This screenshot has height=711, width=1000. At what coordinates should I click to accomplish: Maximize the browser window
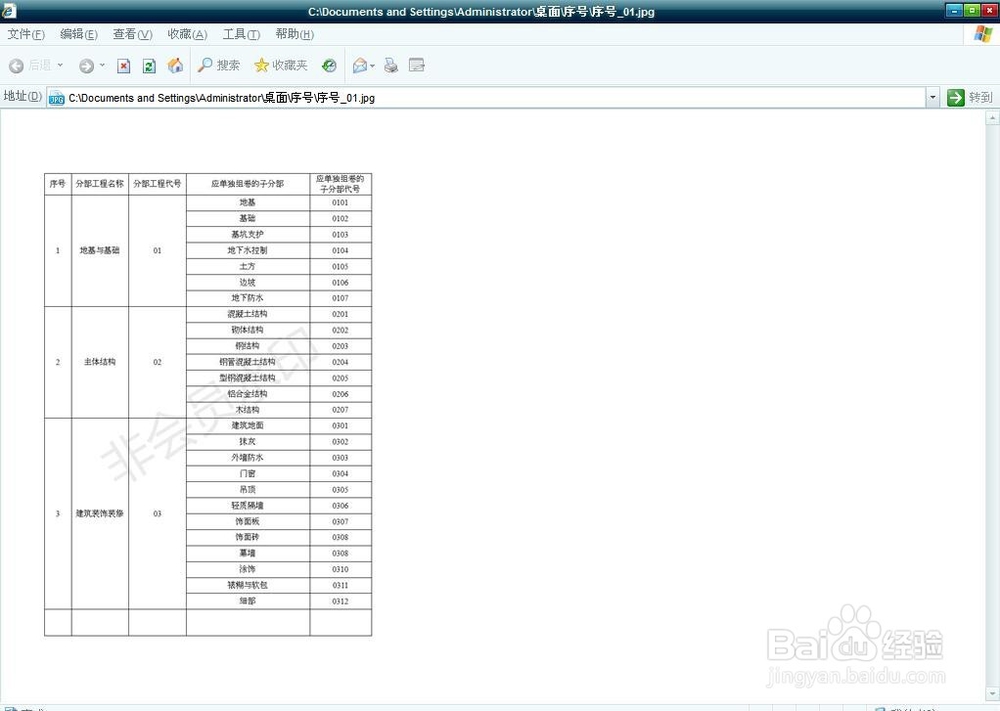(x=971, y=10)
